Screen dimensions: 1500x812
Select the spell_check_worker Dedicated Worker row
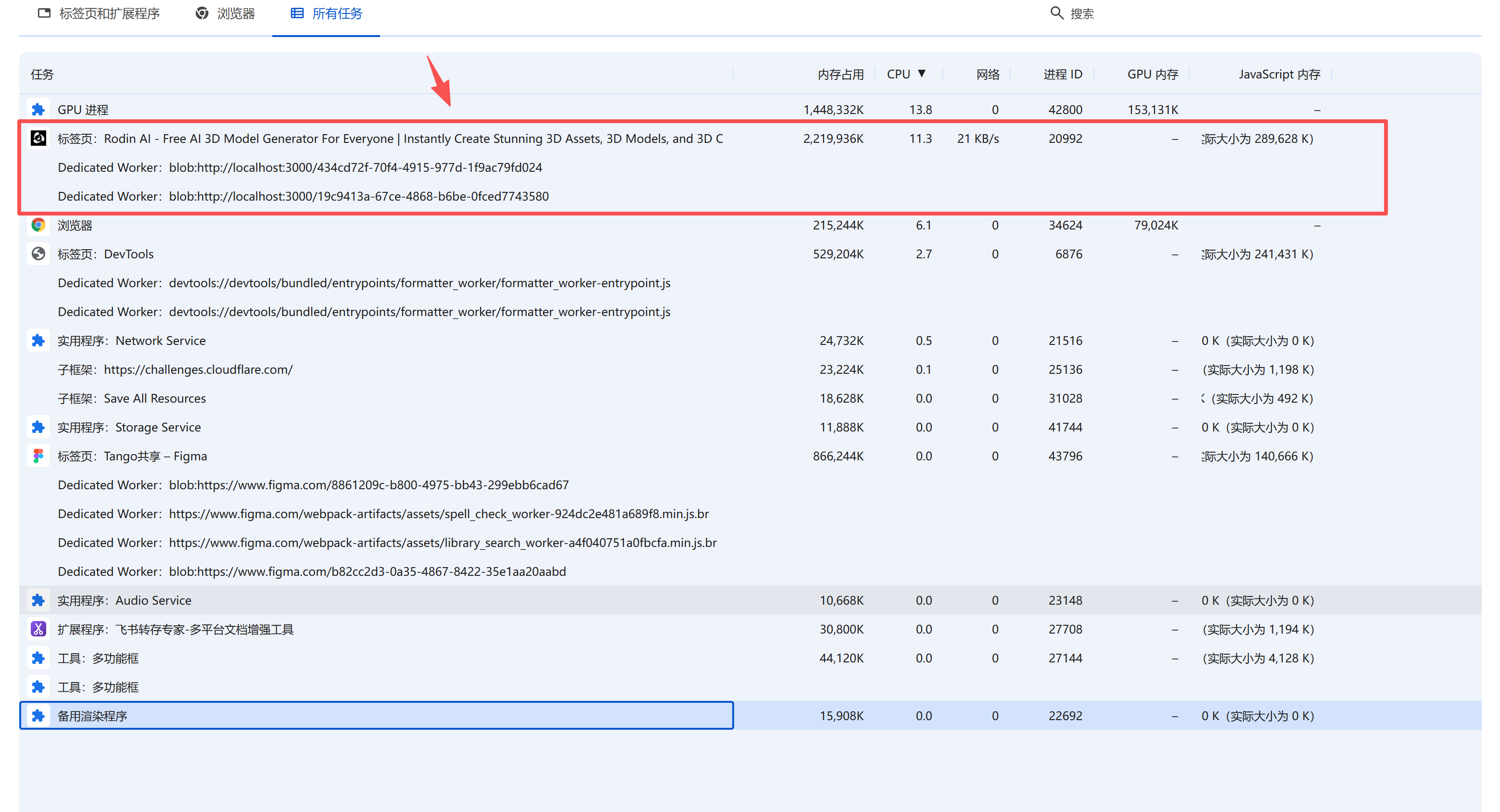750,514
